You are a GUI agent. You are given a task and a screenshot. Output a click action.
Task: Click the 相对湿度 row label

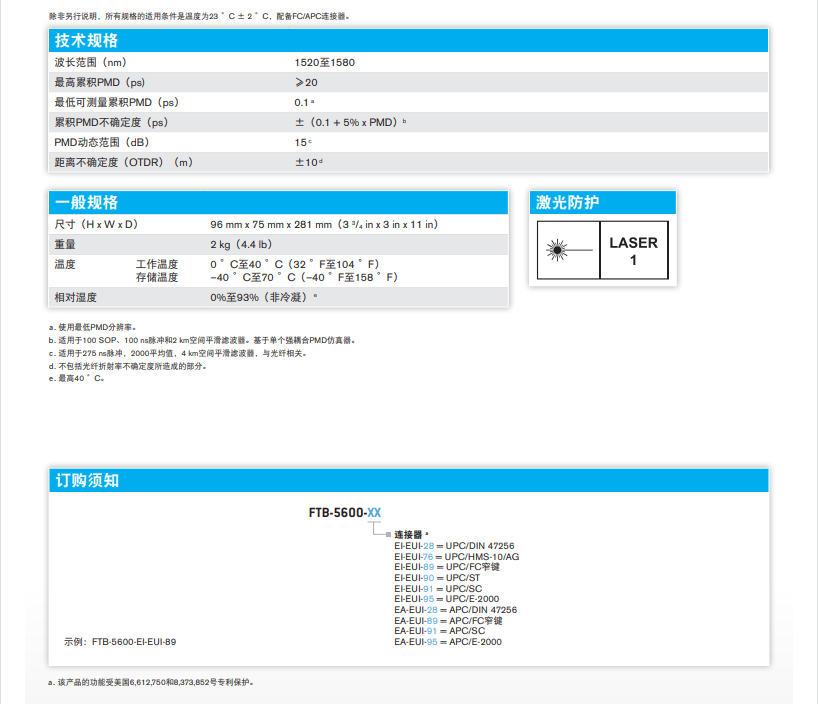point(76,297)
